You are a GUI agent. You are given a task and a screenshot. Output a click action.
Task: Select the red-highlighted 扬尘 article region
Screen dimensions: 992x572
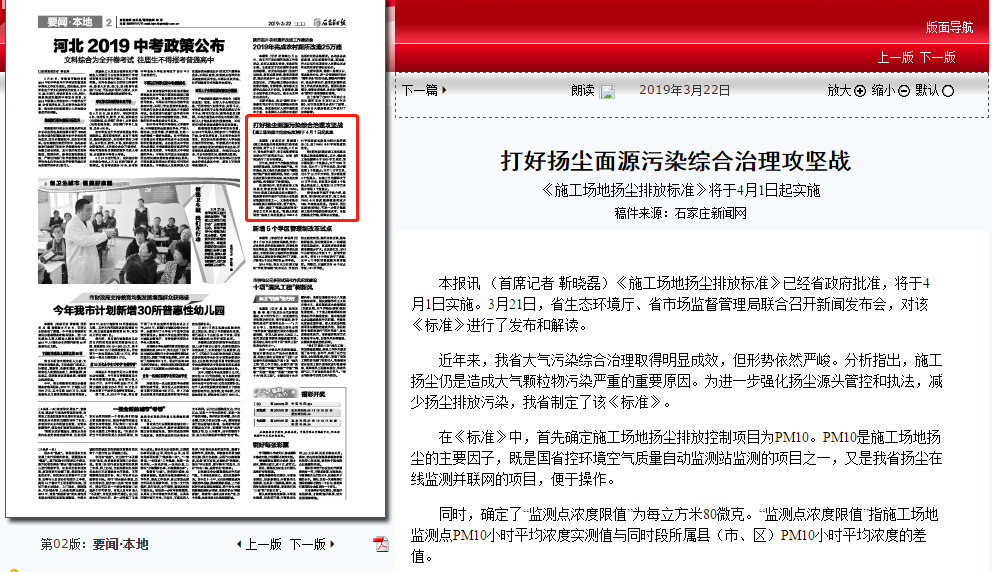tap(302, 167)
